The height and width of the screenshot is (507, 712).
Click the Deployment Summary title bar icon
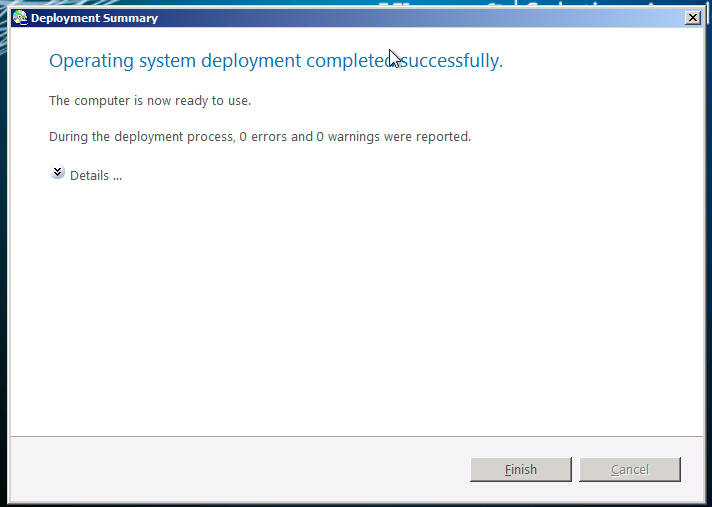(19, 18)
